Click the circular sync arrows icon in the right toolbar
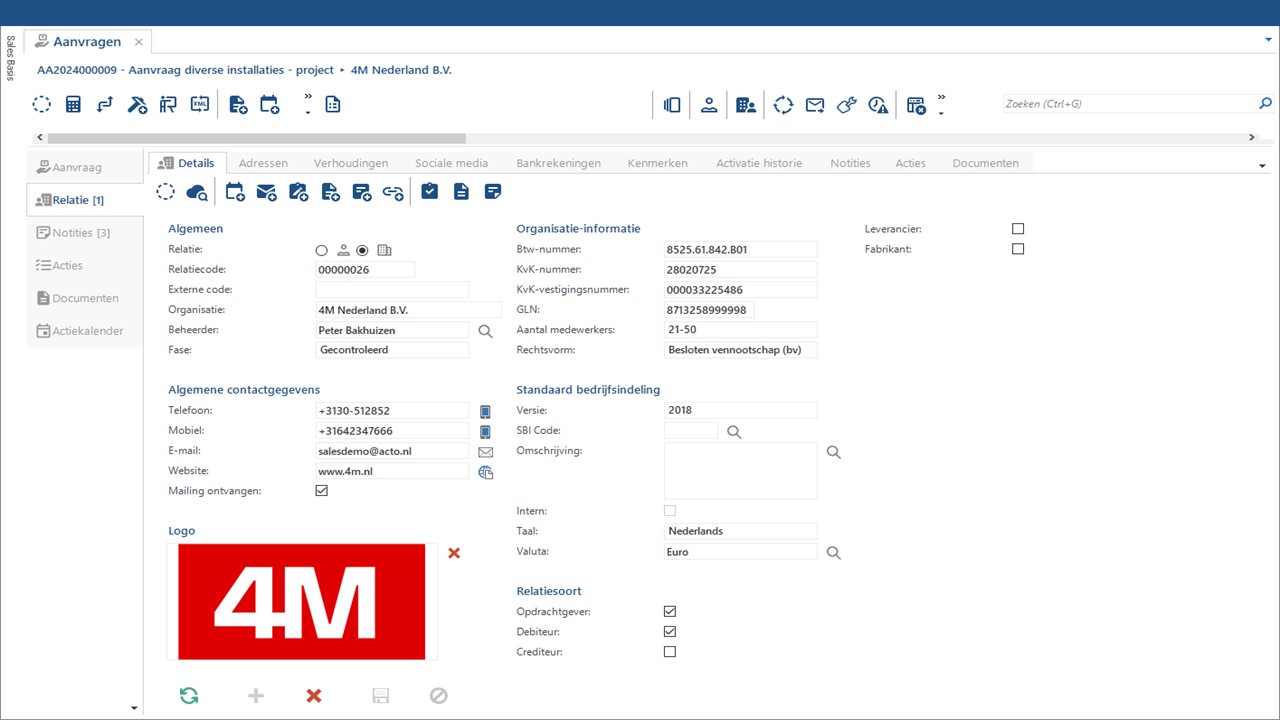This screenshot has width=1280, height=720. pos(783,104)
